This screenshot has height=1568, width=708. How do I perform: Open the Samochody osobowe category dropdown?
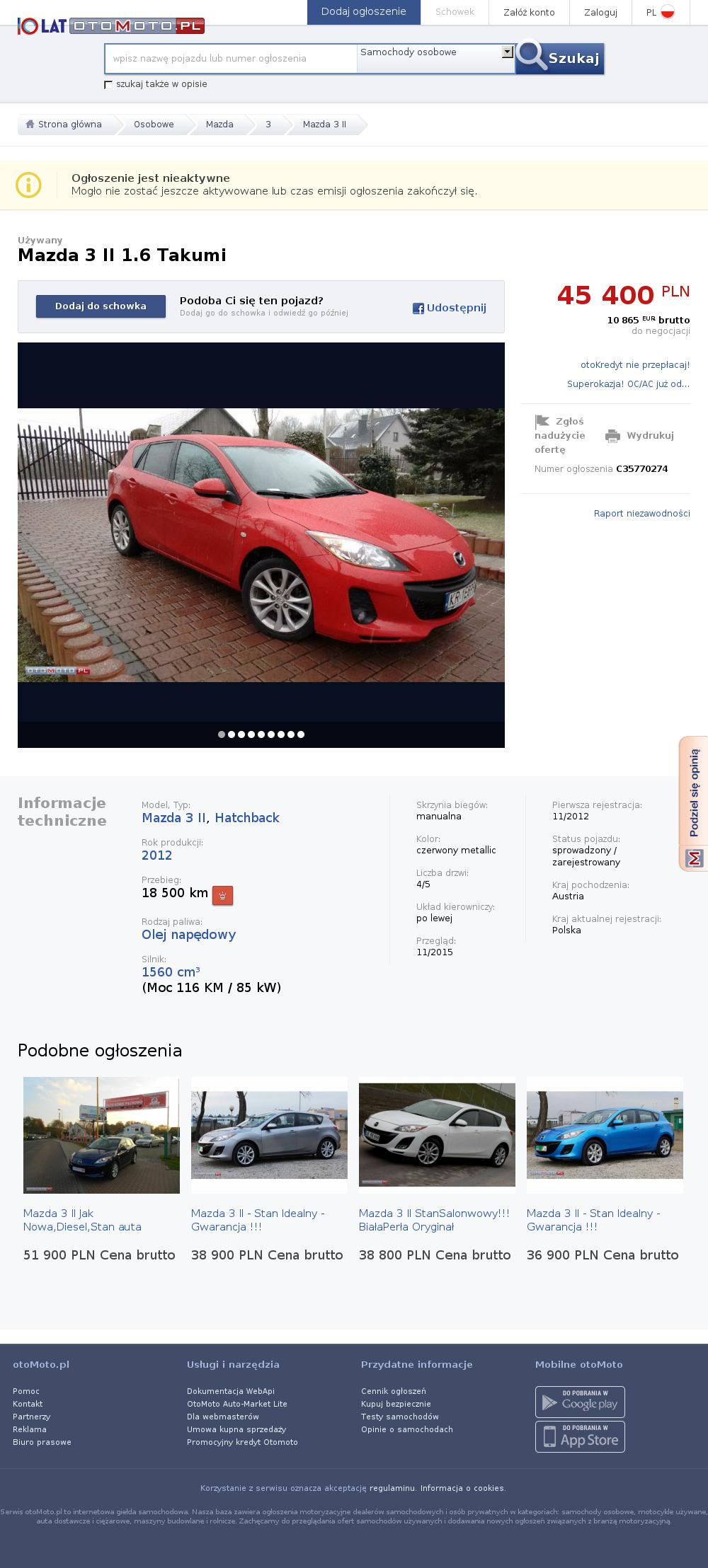[436, 58]
